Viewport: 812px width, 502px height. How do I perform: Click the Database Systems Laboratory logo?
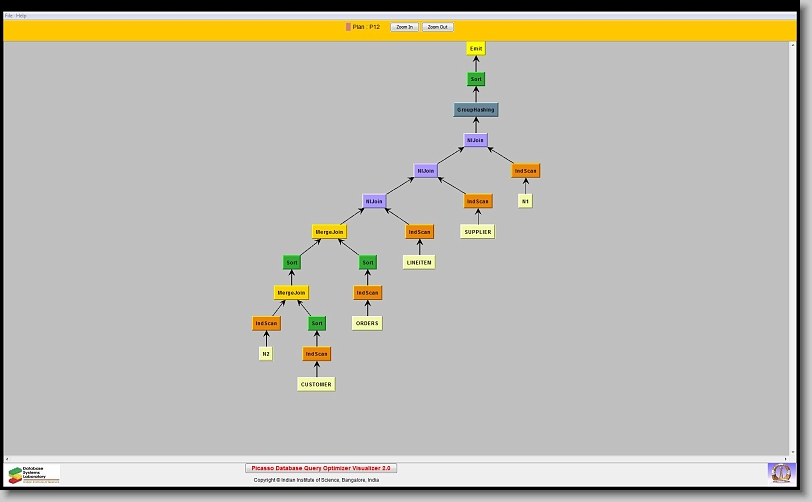tap(34, 474)
